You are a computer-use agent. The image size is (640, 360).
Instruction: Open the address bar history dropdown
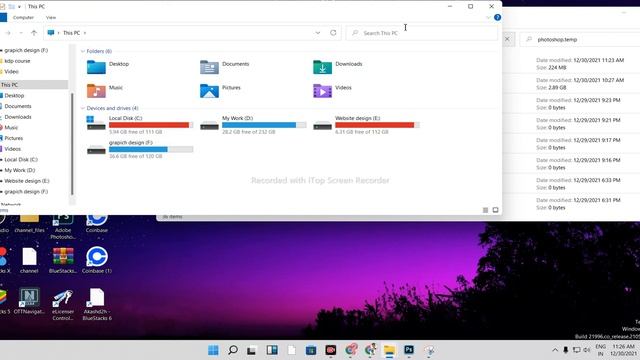318,33
